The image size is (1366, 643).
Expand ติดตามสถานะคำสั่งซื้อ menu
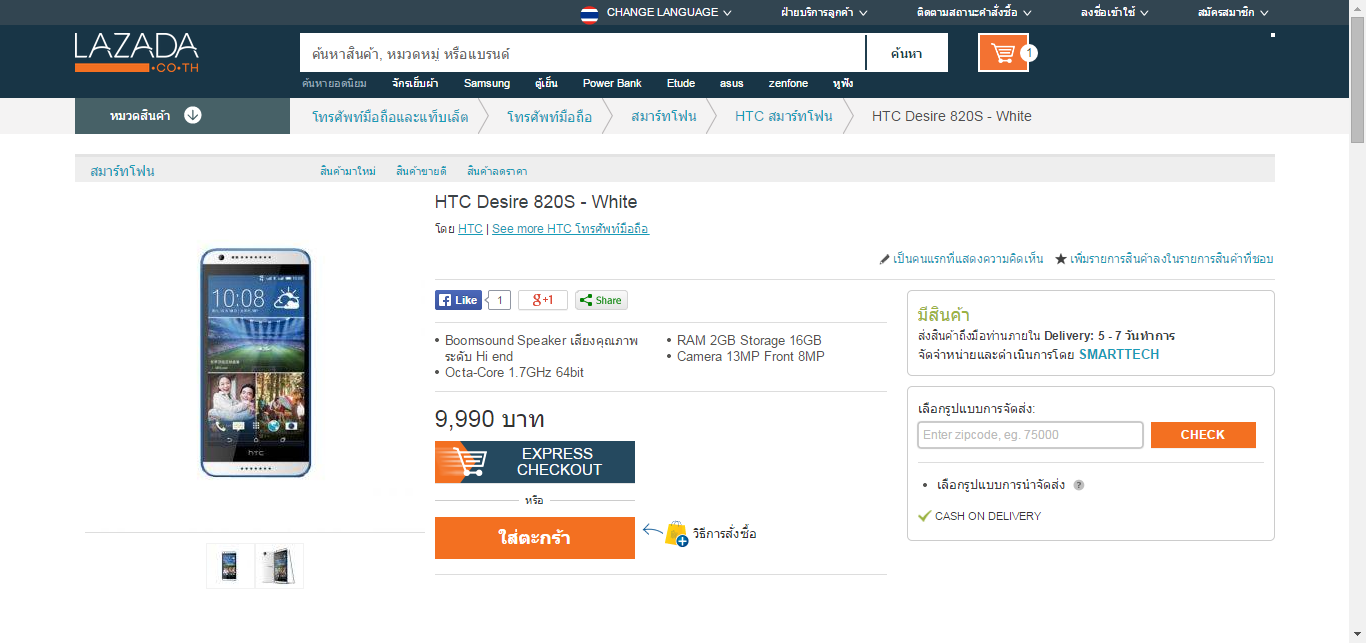coord(974,12)
